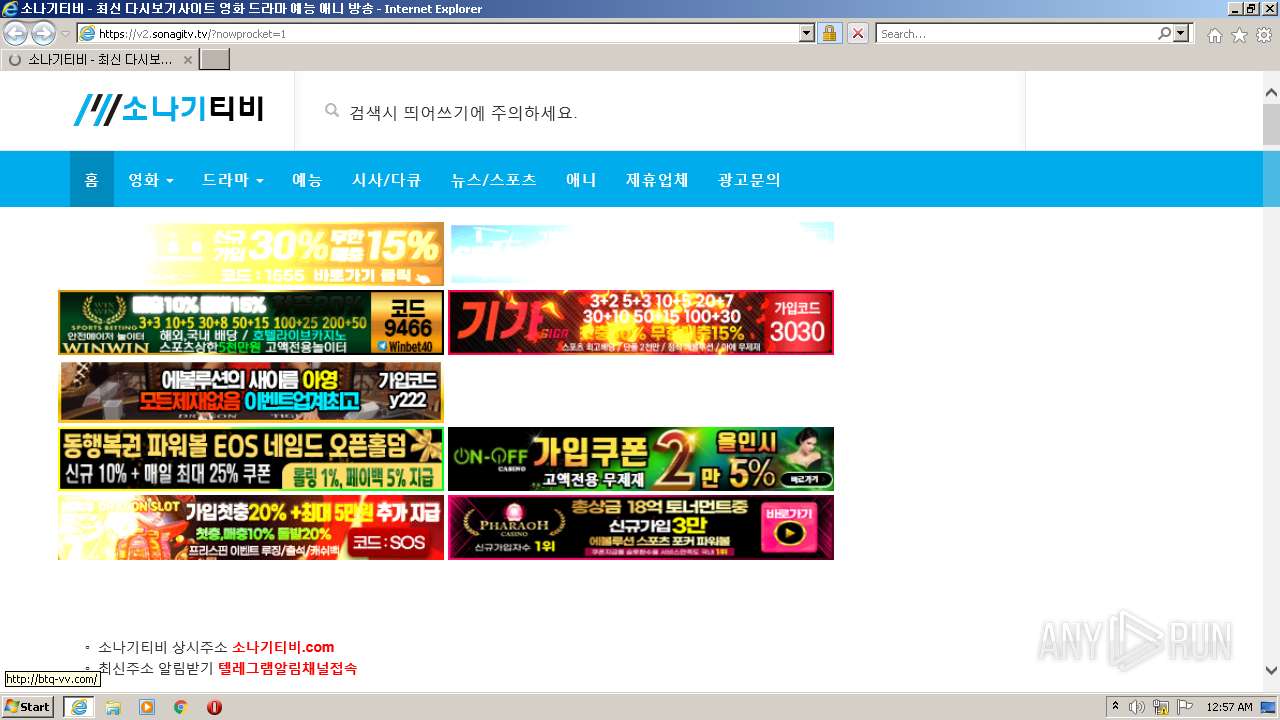Expand the search provider dropdown arrow
Screen dimensions: 1280x720
point(1182,33)
